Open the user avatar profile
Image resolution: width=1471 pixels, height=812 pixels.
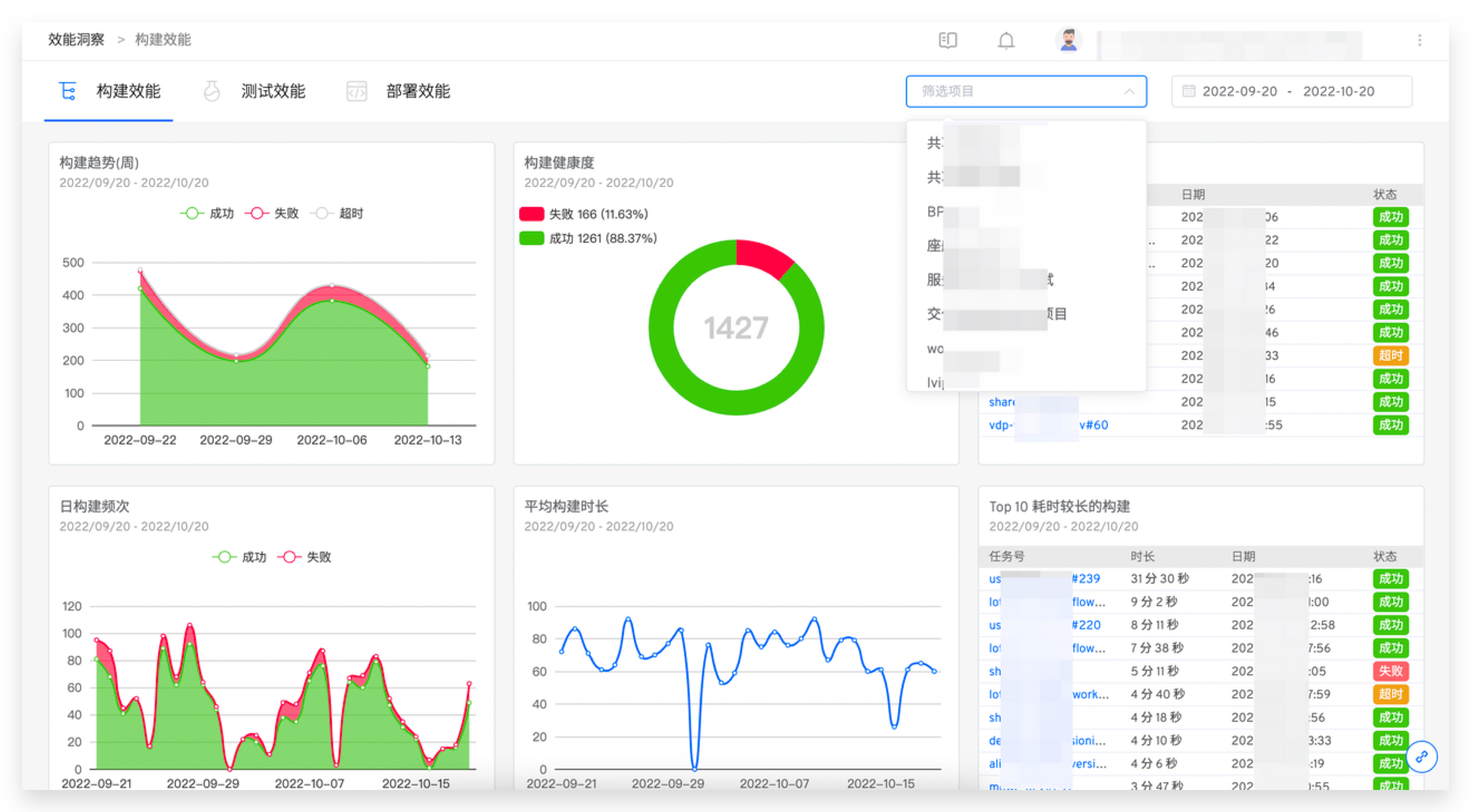pos(1068,39)
